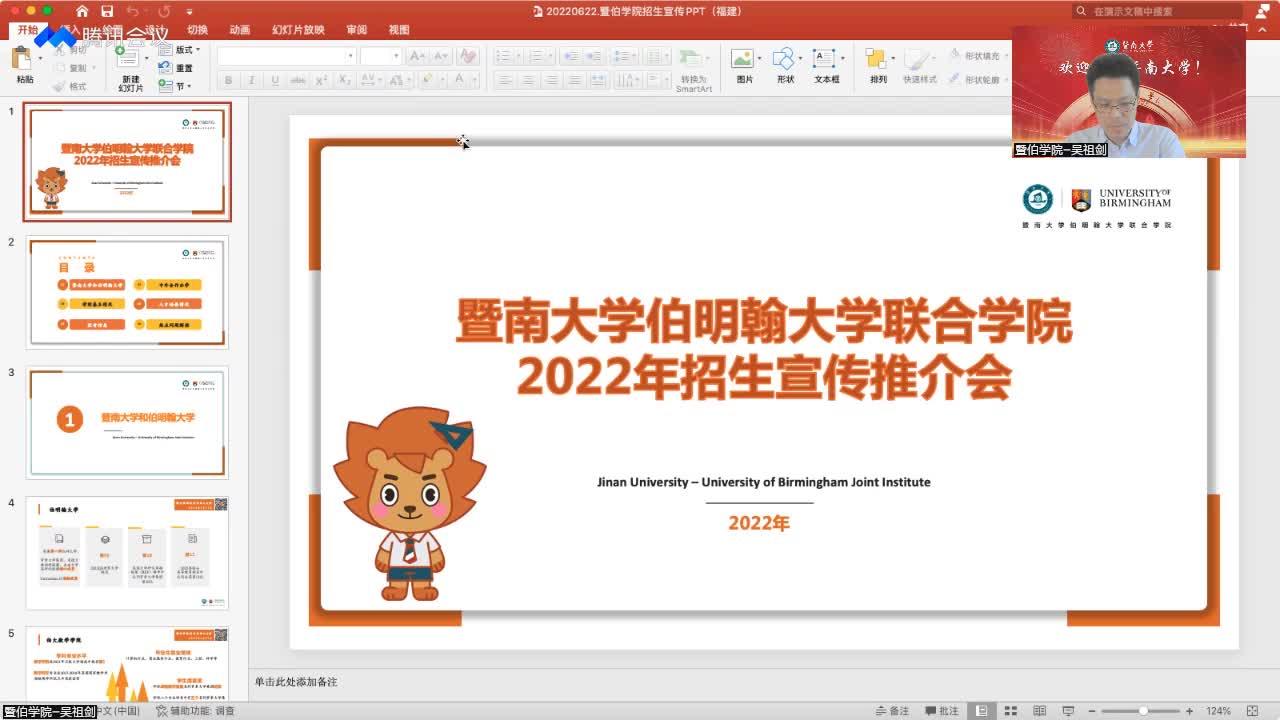Screen dimensions: 1280x720
Task: Redo the last action
Action: point(162,11)
